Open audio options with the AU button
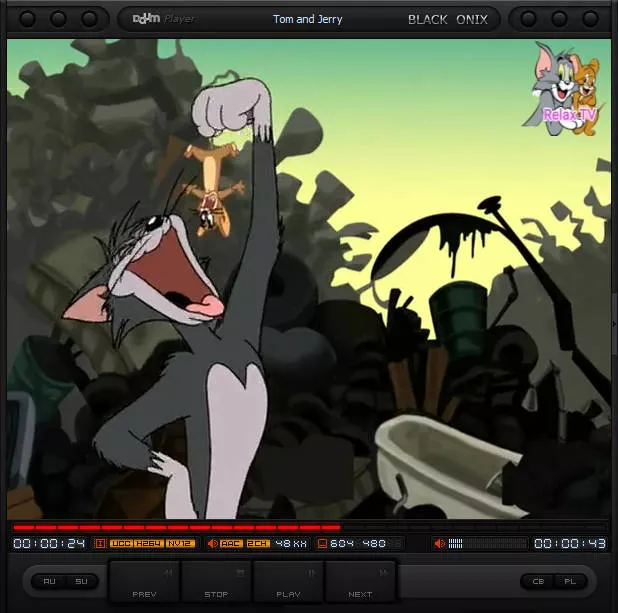The height and width of the screenshot is (613, 618). pos(49,581)
